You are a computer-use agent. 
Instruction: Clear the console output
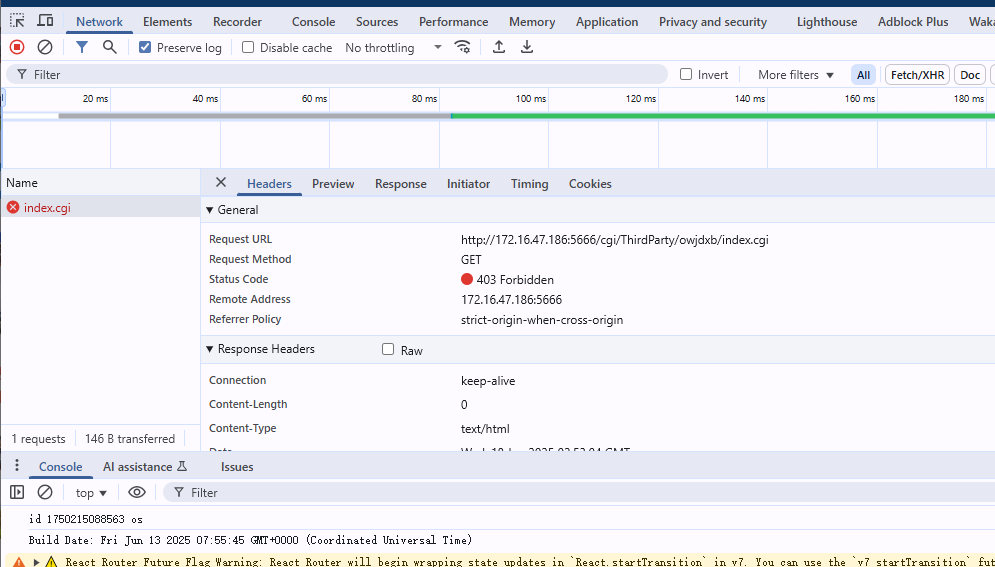click(44, 492)
